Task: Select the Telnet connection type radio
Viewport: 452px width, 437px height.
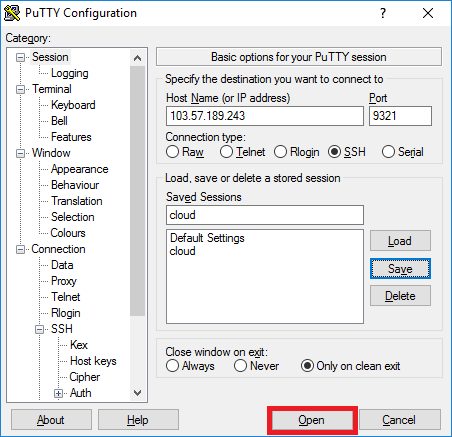Action: (x=226, y=152)
